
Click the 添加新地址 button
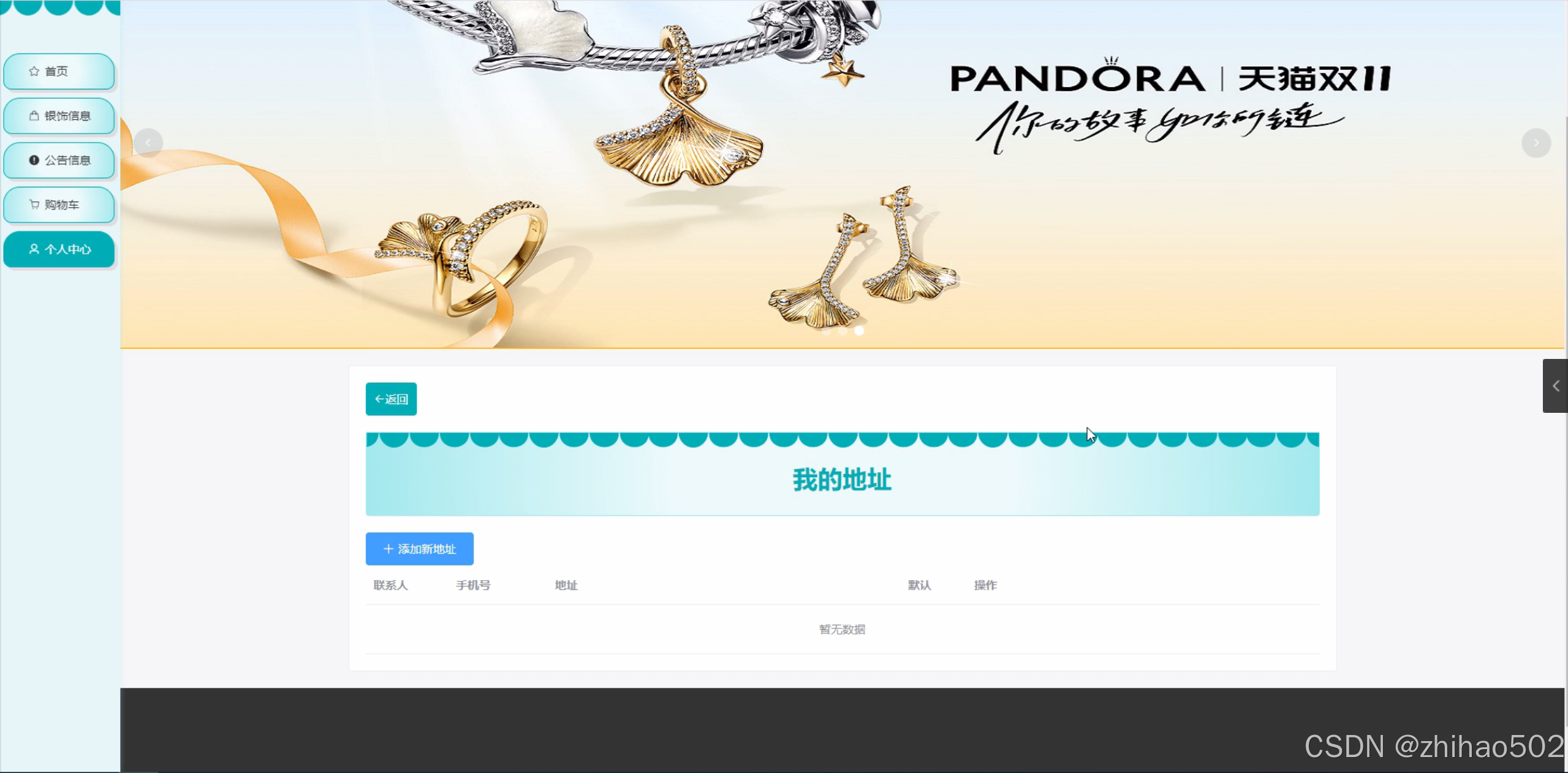pos(420,549)
